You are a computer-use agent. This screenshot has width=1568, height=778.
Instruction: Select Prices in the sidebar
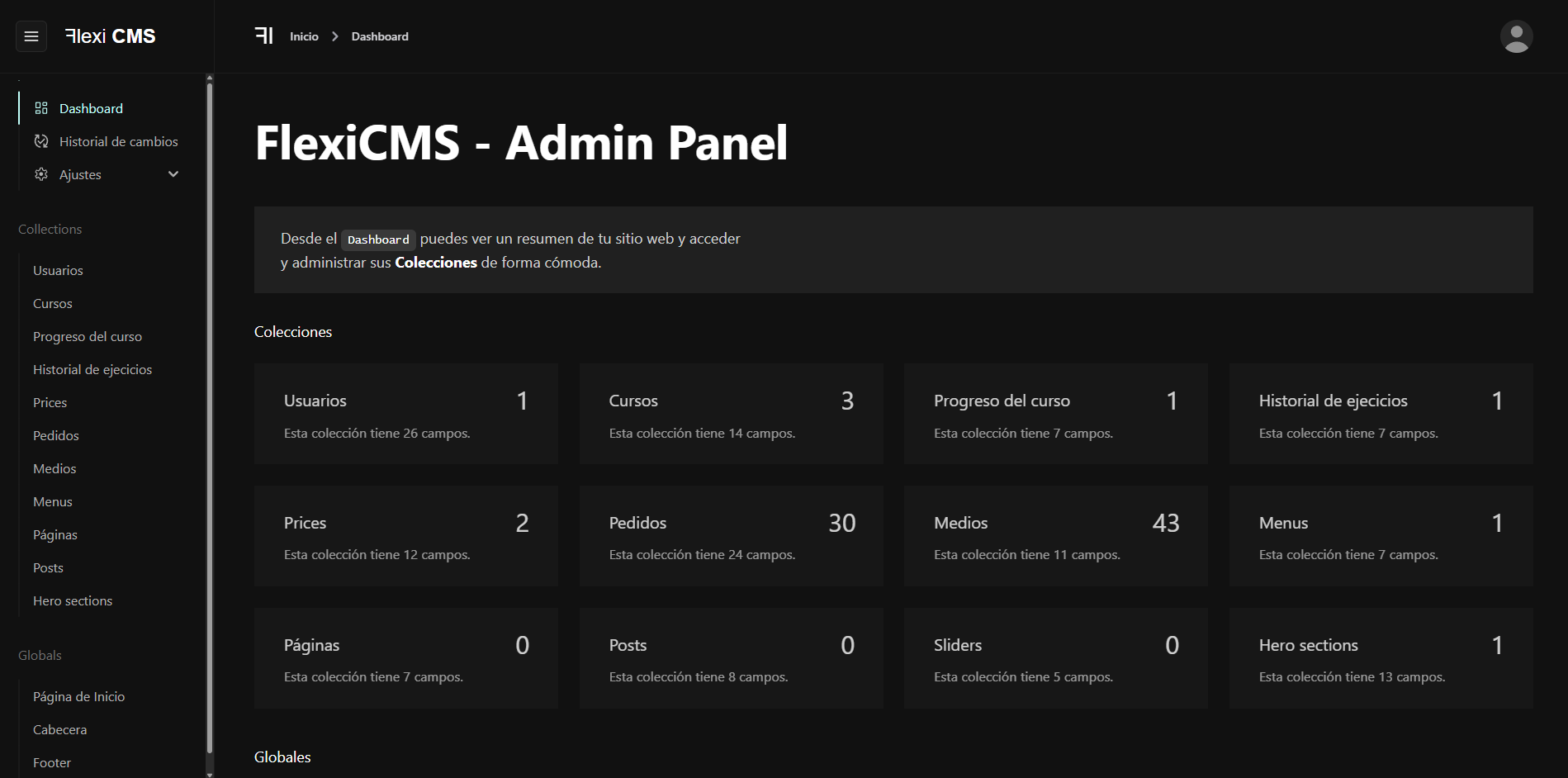[x=50, y=402]
